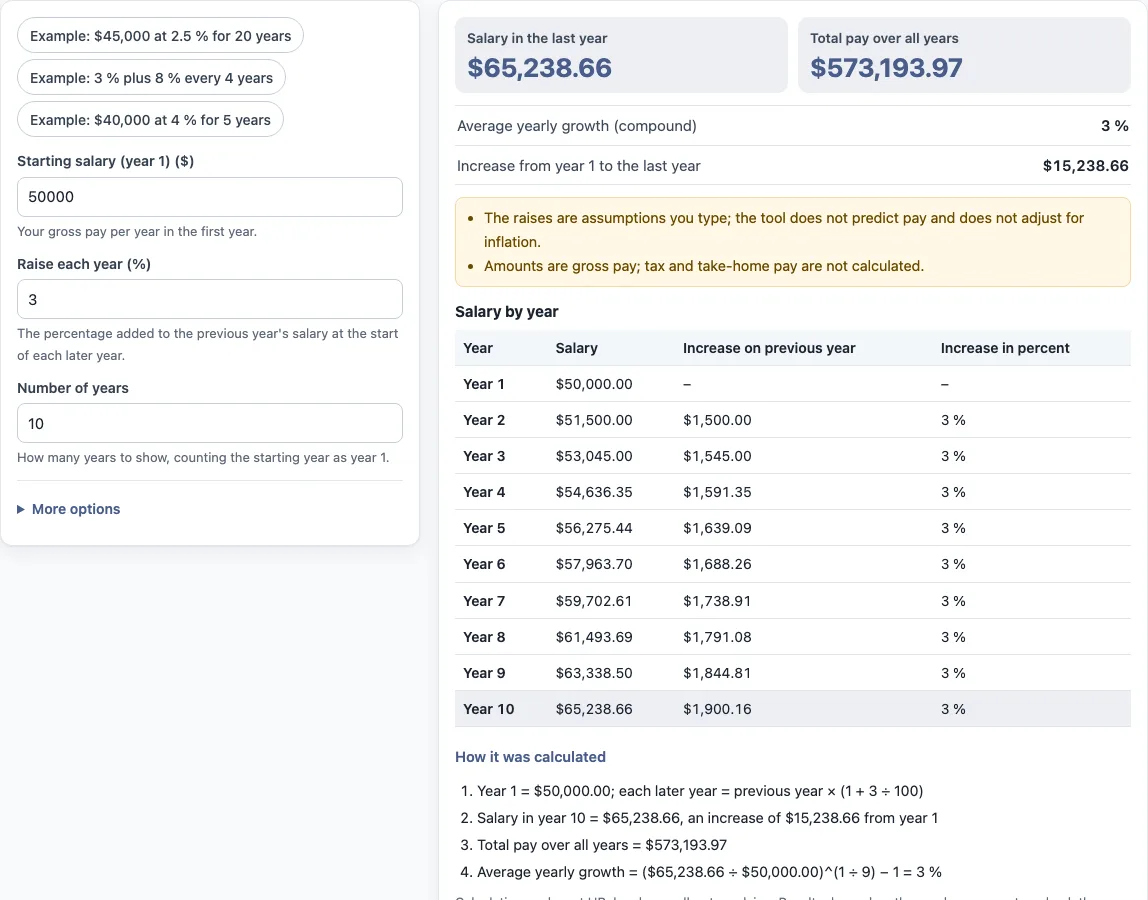Screen dimensions: 1148x900
Task: Select Year 8 salary $61,493.69
Action: [594, 636]
